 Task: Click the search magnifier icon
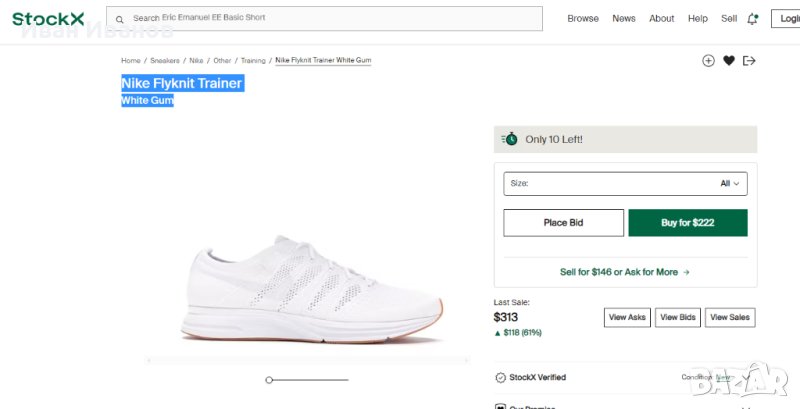tap(120, 19)
